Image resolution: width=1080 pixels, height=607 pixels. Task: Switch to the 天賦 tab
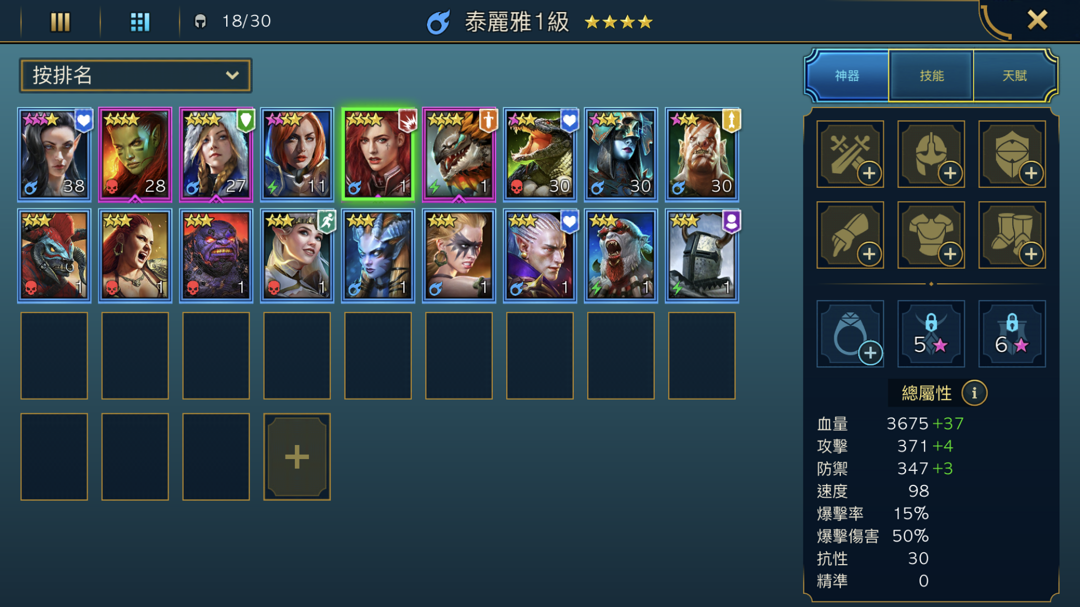(1015, 76)
